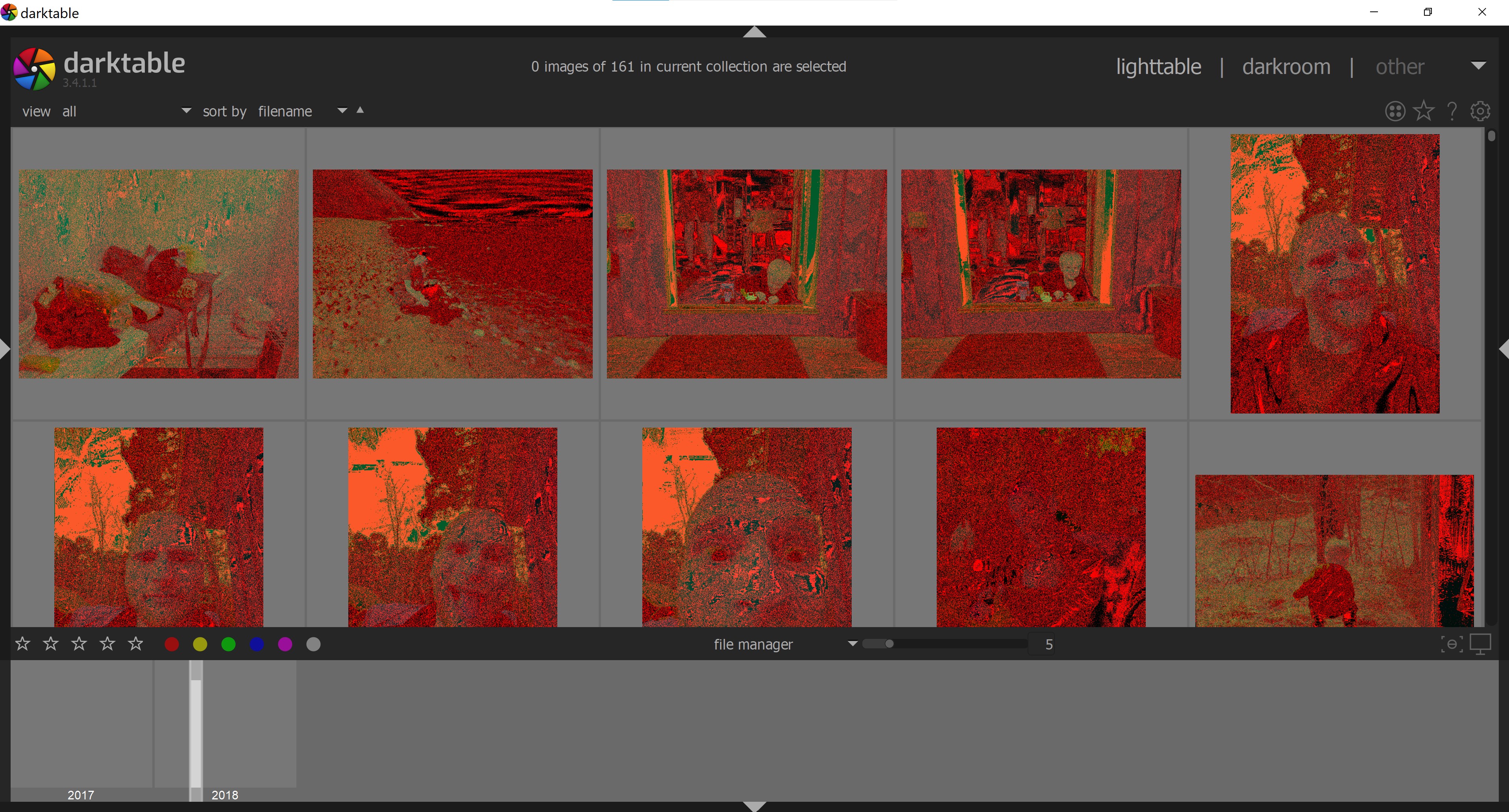Rate with one star

pos(23,644)
